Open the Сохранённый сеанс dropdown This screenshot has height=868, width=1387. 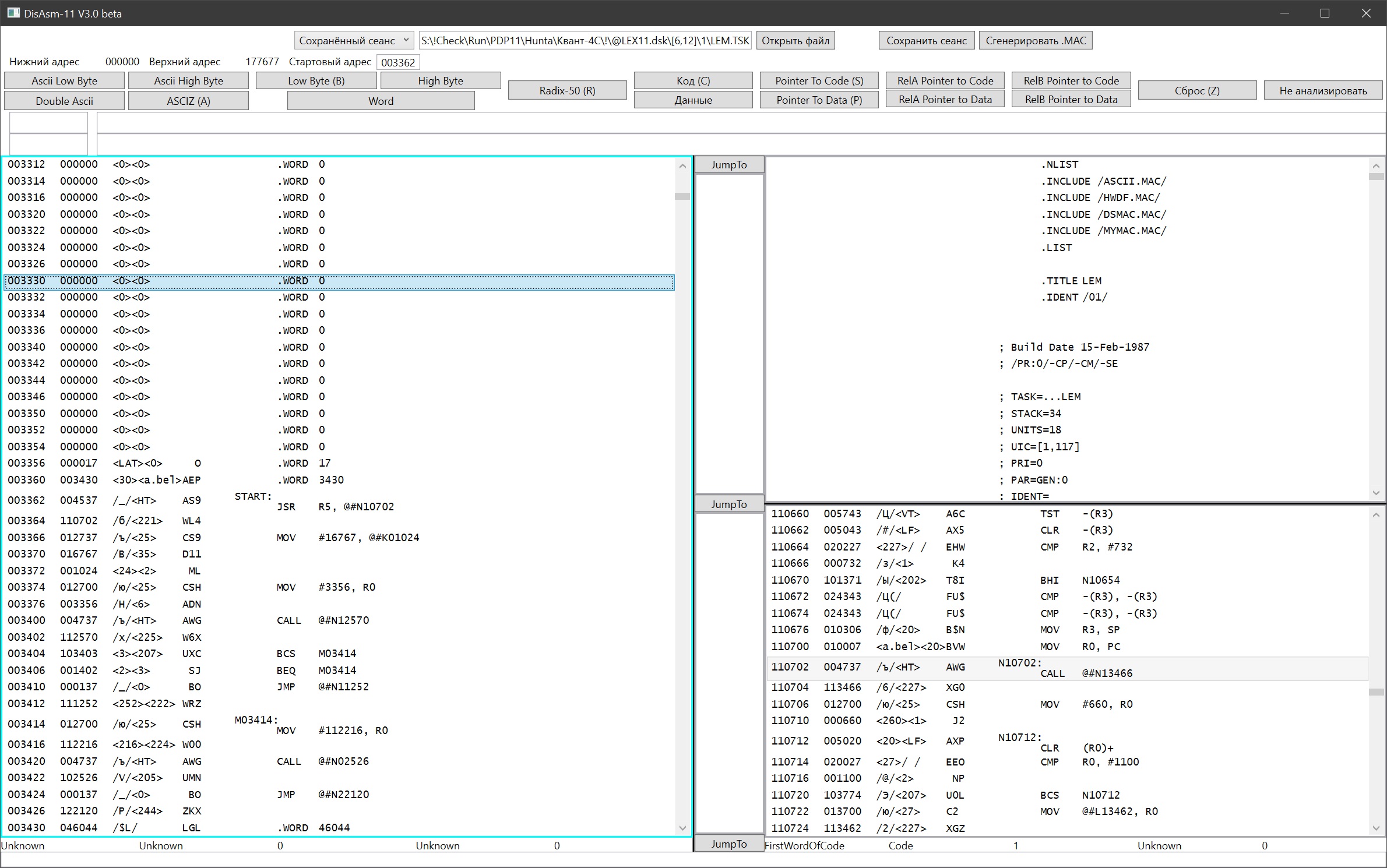[354, 40]
